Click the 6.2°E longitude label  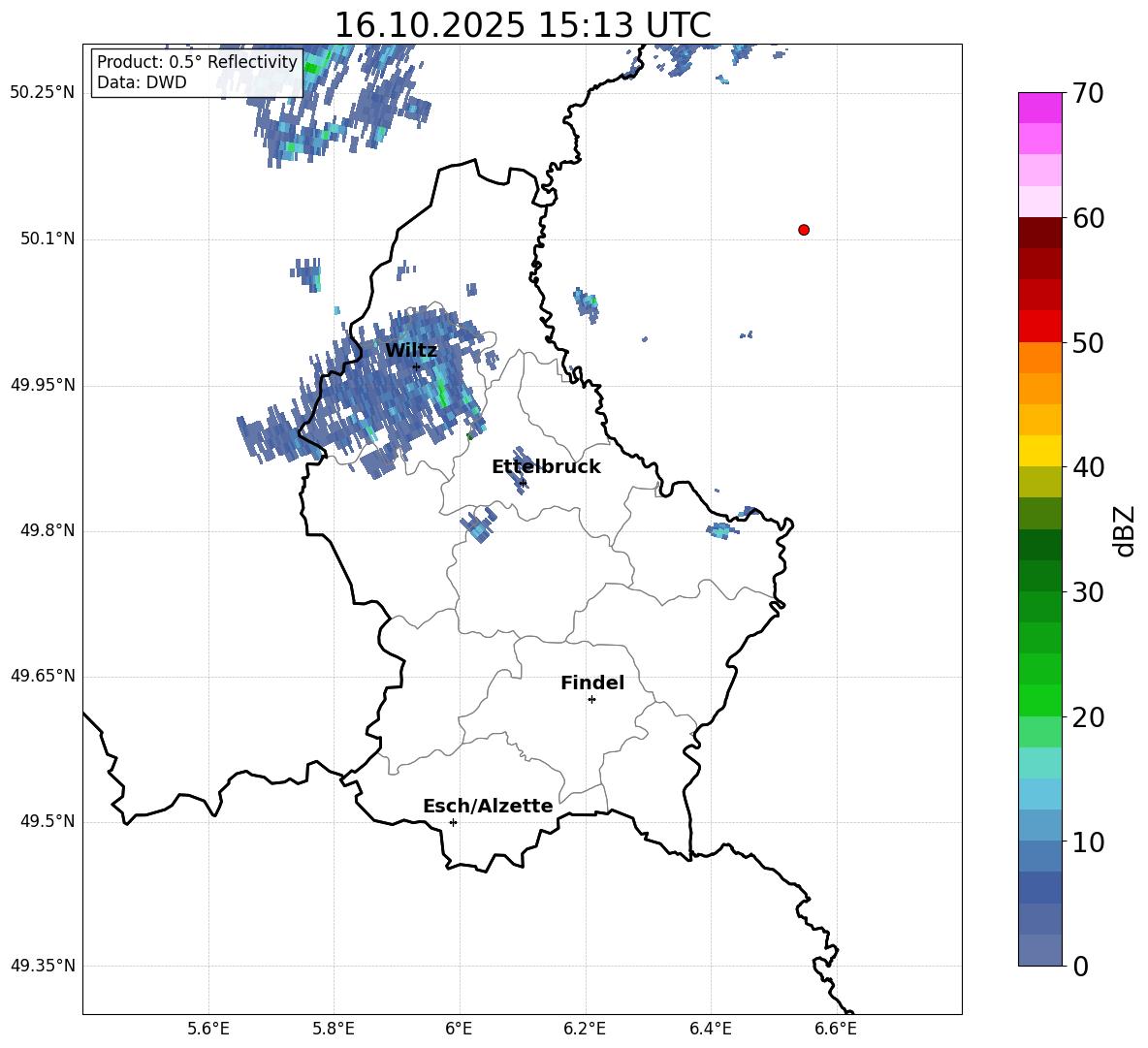585,1029
